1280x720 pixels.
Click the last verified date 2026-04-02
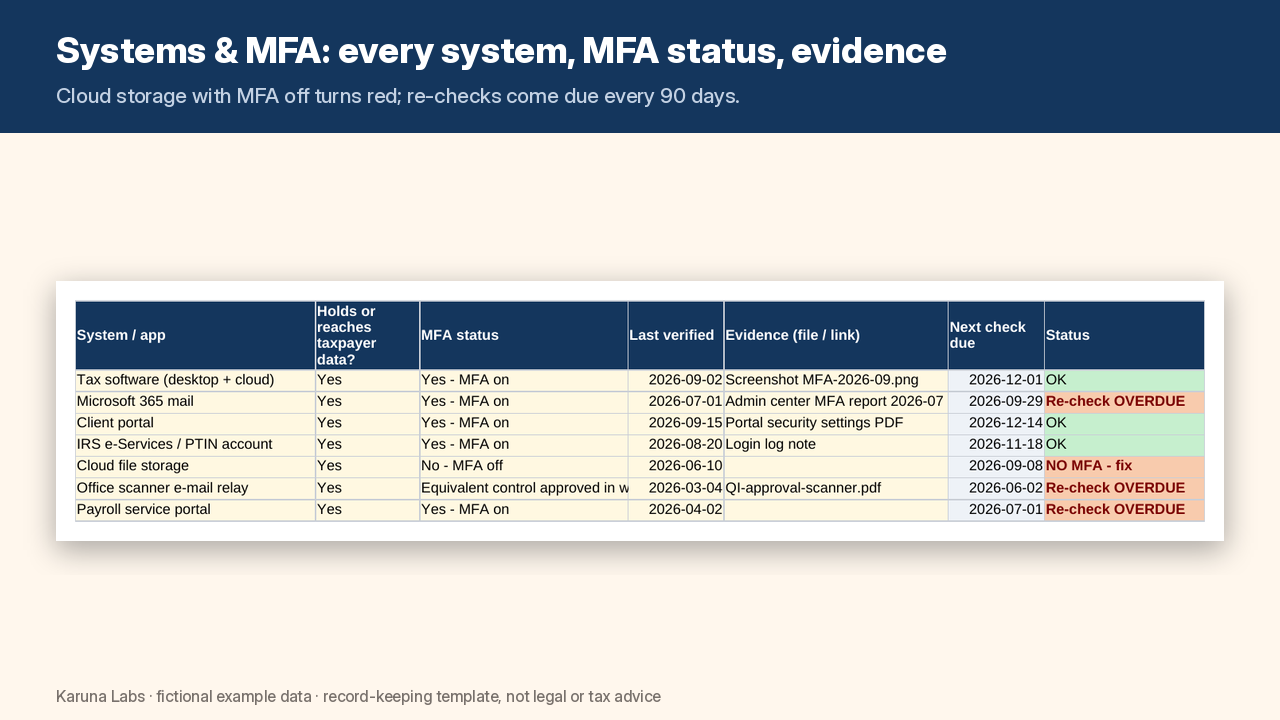coord(676,510)
